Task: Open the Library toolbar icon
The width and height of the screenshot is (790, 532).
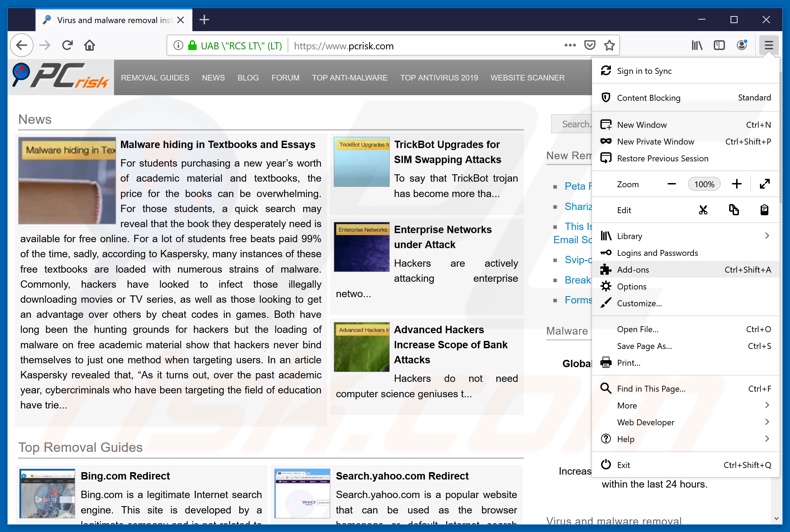Action: pyautogui.click(x=697, y=45)
